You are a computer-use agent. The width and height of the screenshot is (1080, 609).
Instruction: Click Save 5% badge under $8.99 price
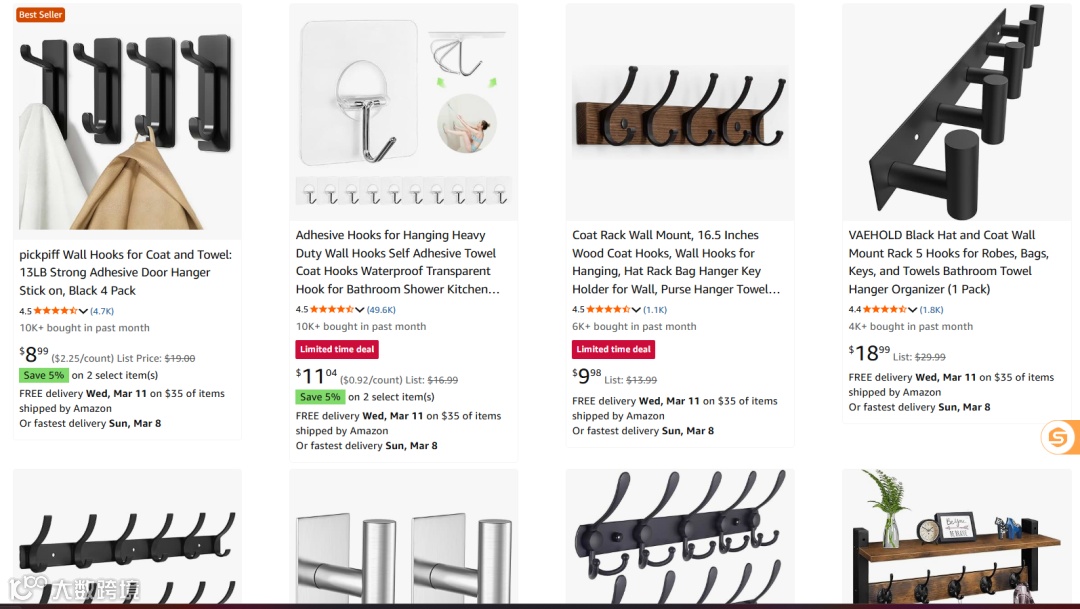43,375
